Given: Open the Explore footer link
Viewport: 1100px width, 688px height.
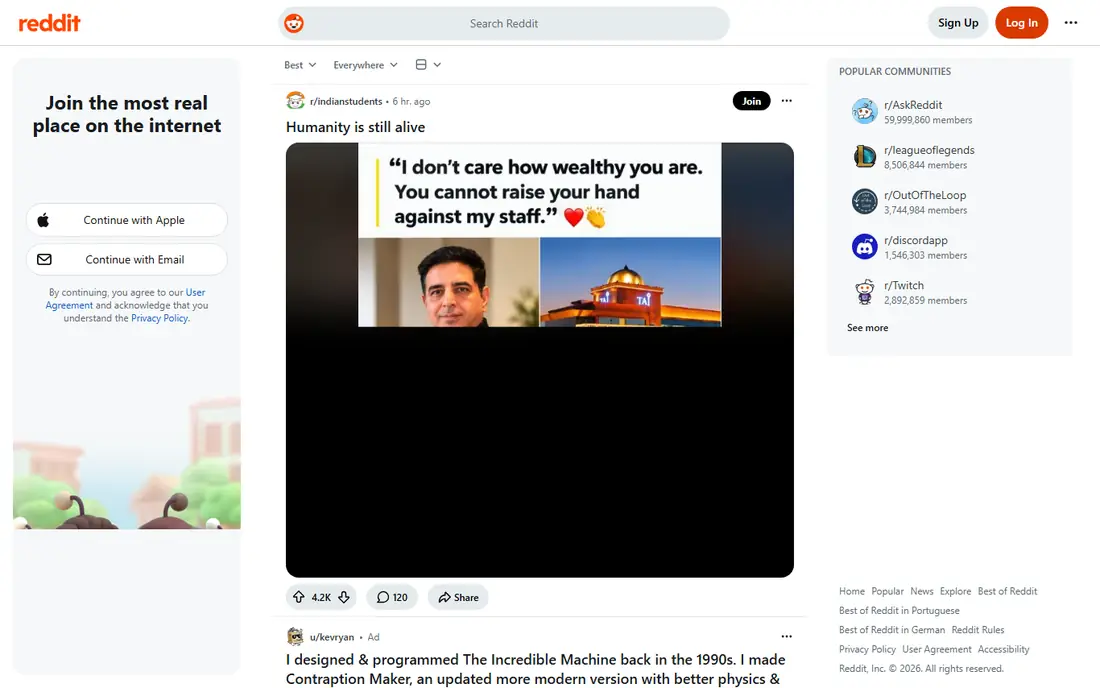Looking at the screenshot, I should click(x=955, y=591).
